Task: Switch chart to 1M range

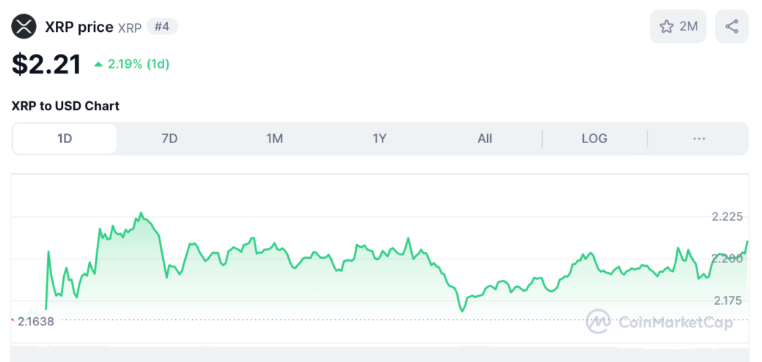Action: click(x=275, y=138)
